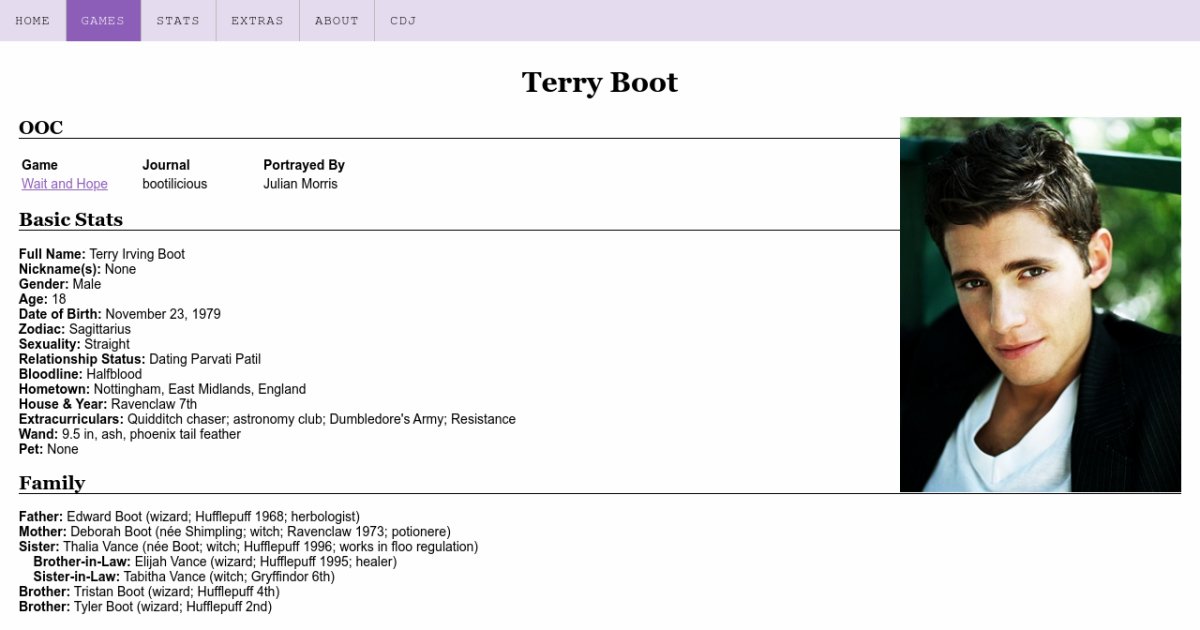Select the OOC section heading
1200x630 pixels.
pos(41,127)
